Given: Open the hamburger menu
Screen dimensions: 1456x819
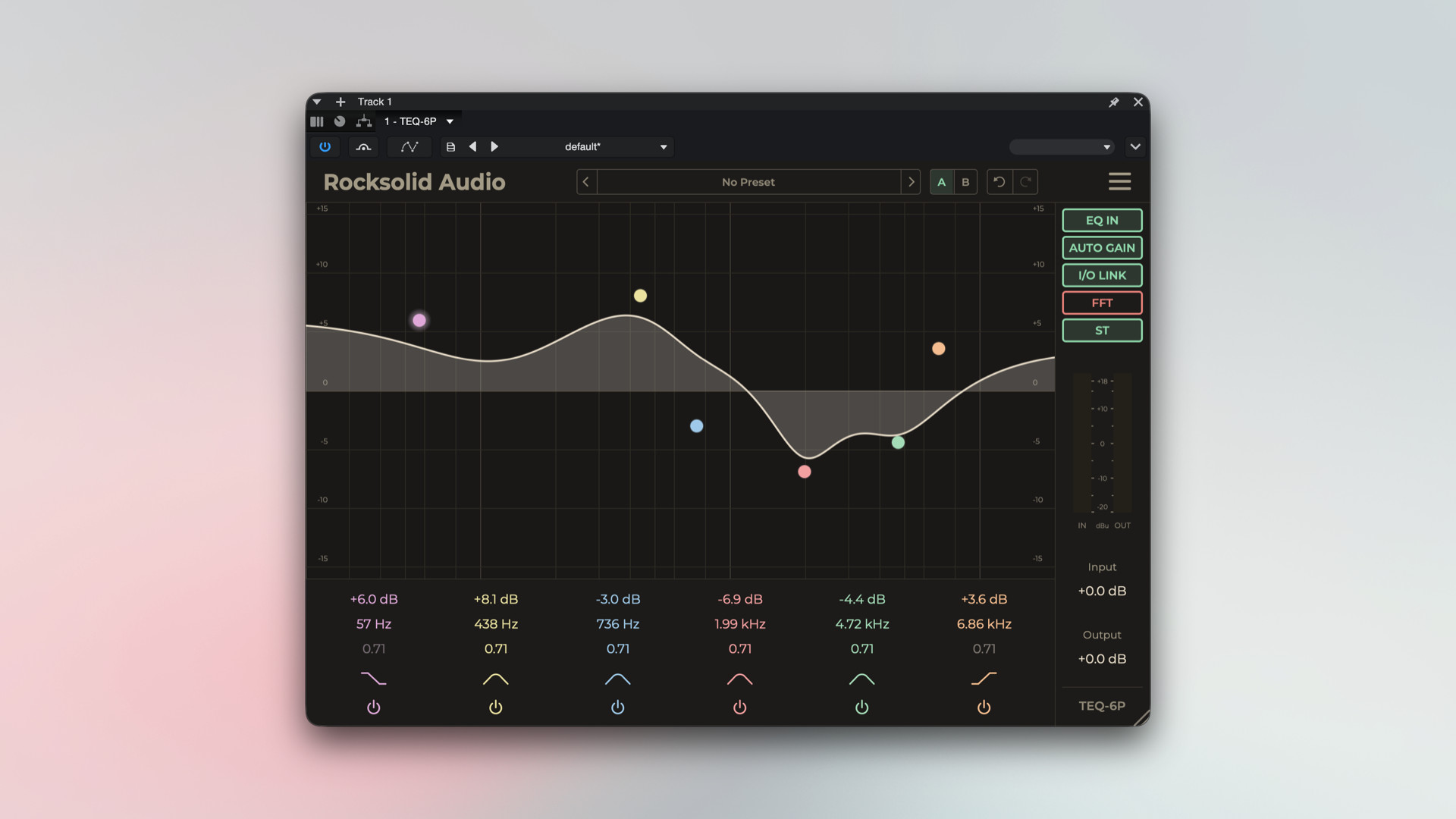Looking at the screenshot, I should (1119, 181).
